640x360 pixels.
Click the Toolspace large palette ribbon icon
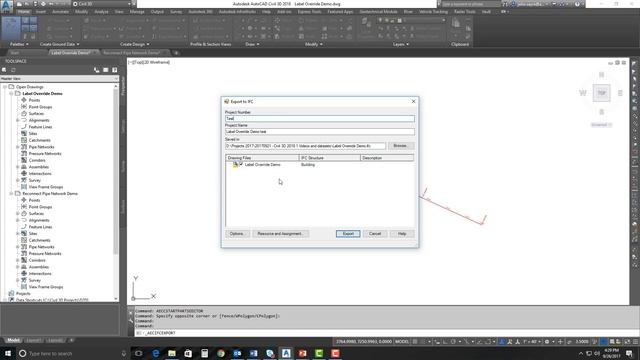(x=11, y=29)
